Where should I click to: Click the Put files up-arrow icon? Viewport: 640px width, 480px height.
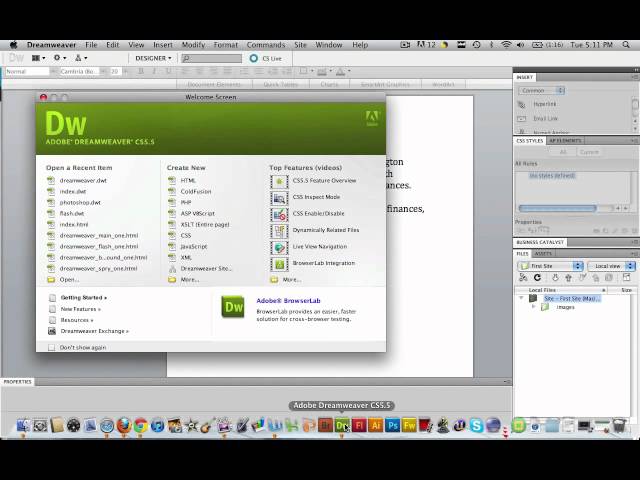click(x=568, y=278)
